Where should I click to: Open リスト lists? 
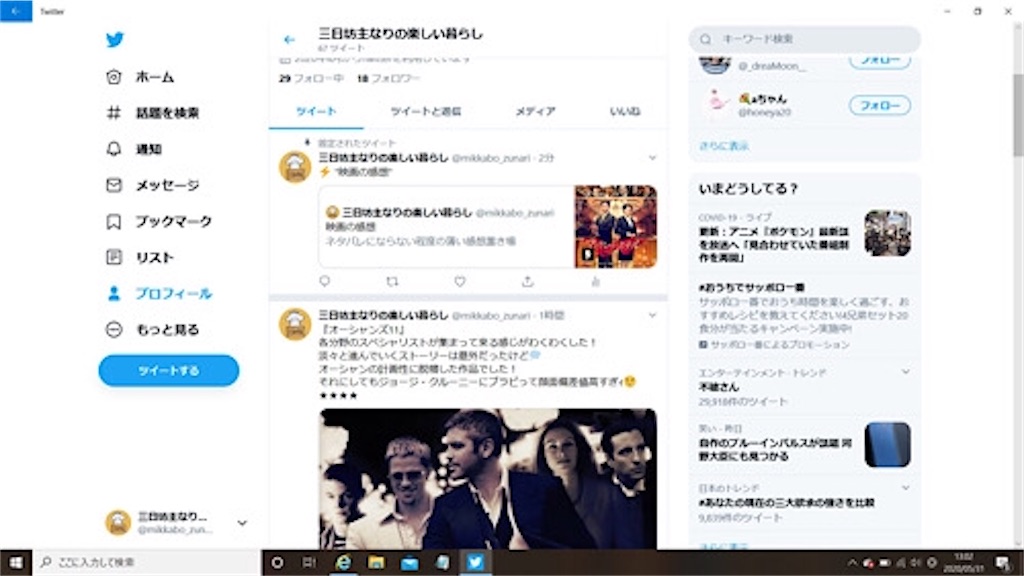point(140,257)
